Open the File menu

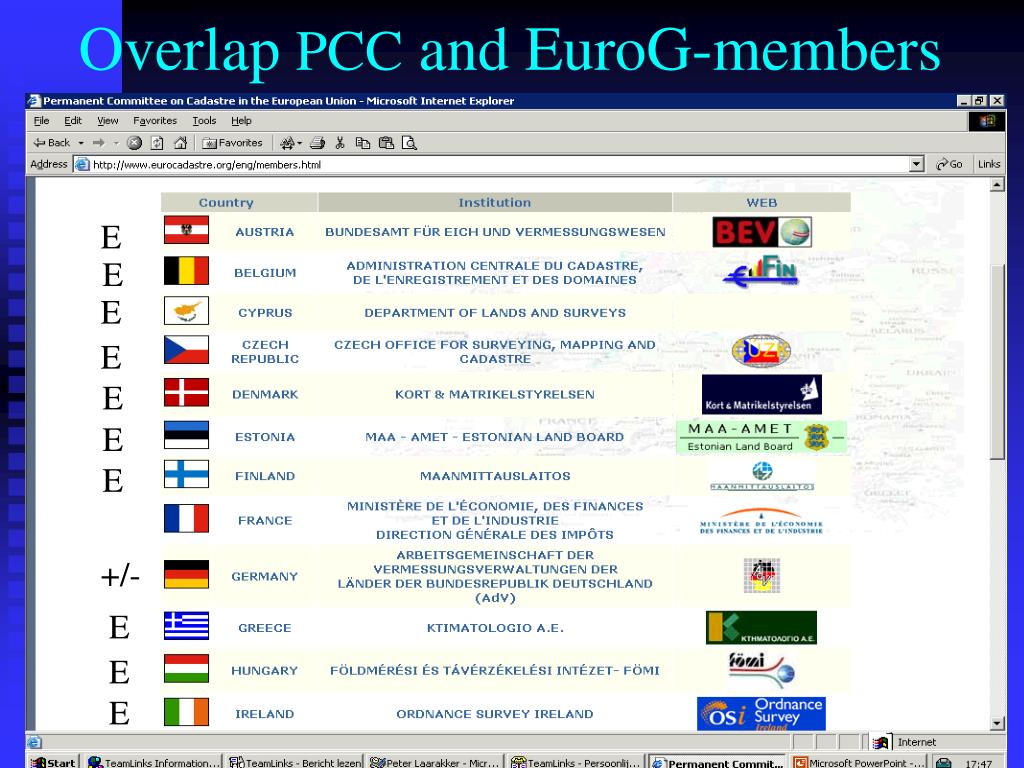(x=41, y=120)
